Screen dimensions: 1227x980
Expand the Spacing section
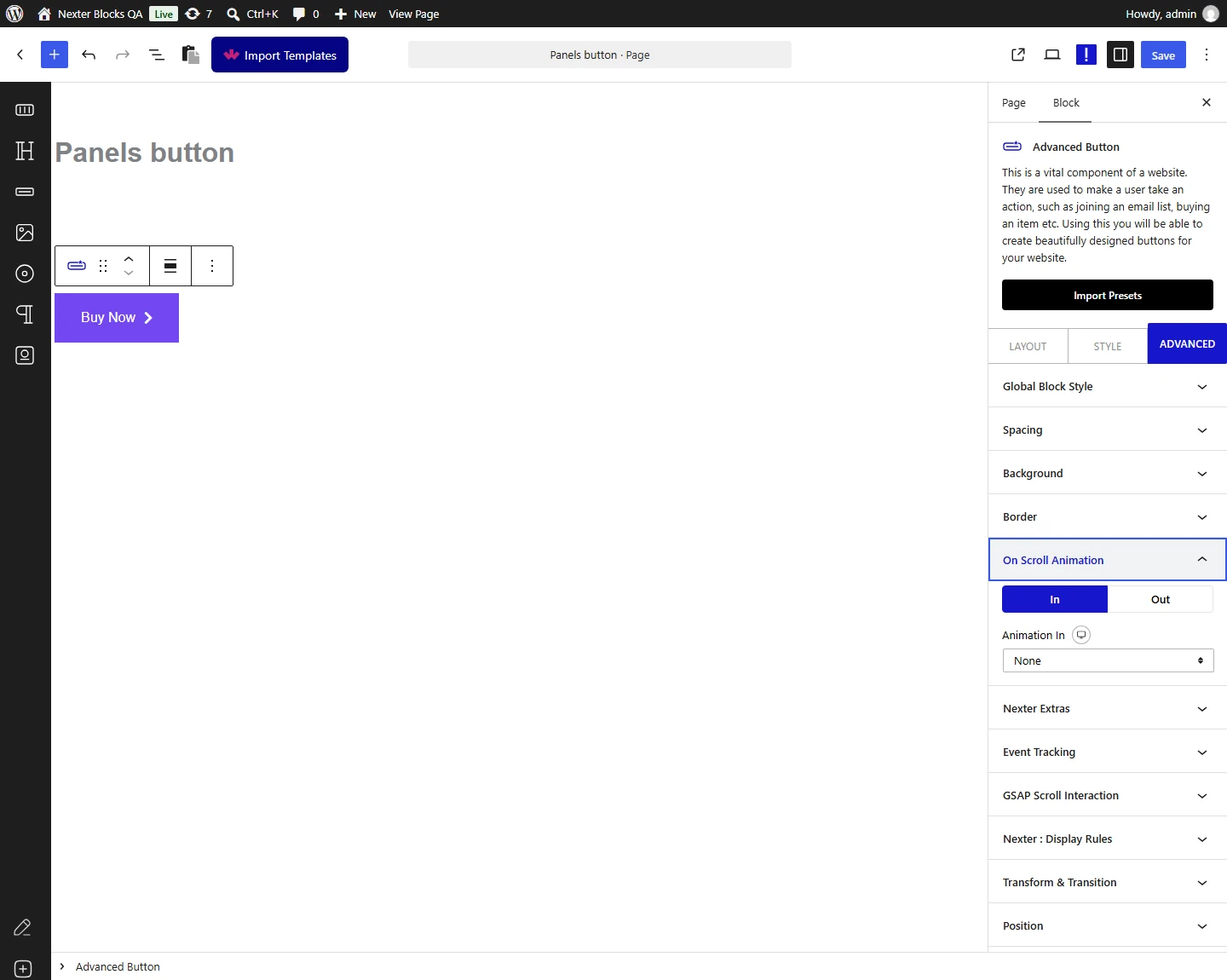click(1108, 429)
